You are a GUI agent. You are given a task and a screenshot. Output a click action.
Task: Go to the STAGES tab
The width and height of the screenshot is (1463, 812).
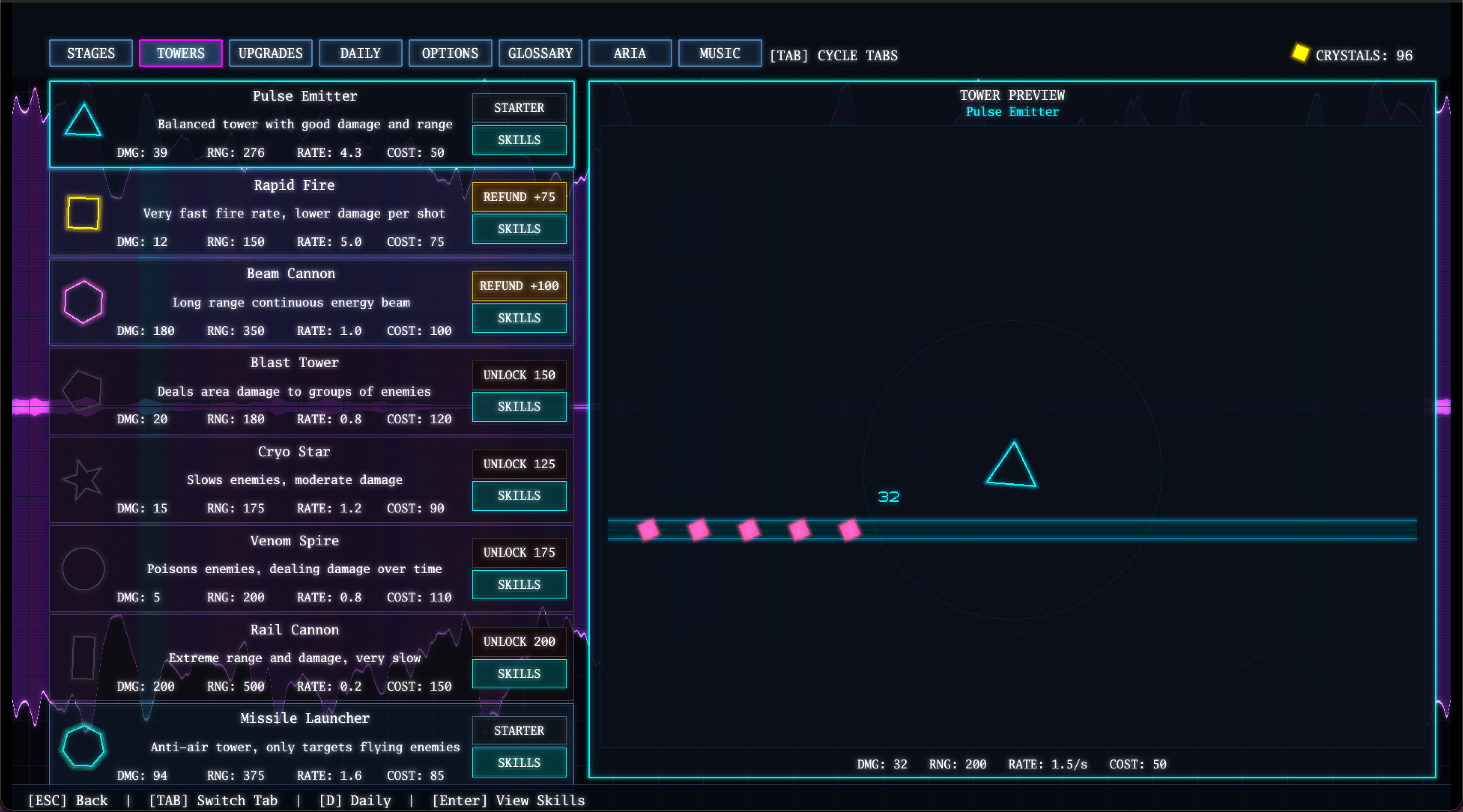click(91, 54)
